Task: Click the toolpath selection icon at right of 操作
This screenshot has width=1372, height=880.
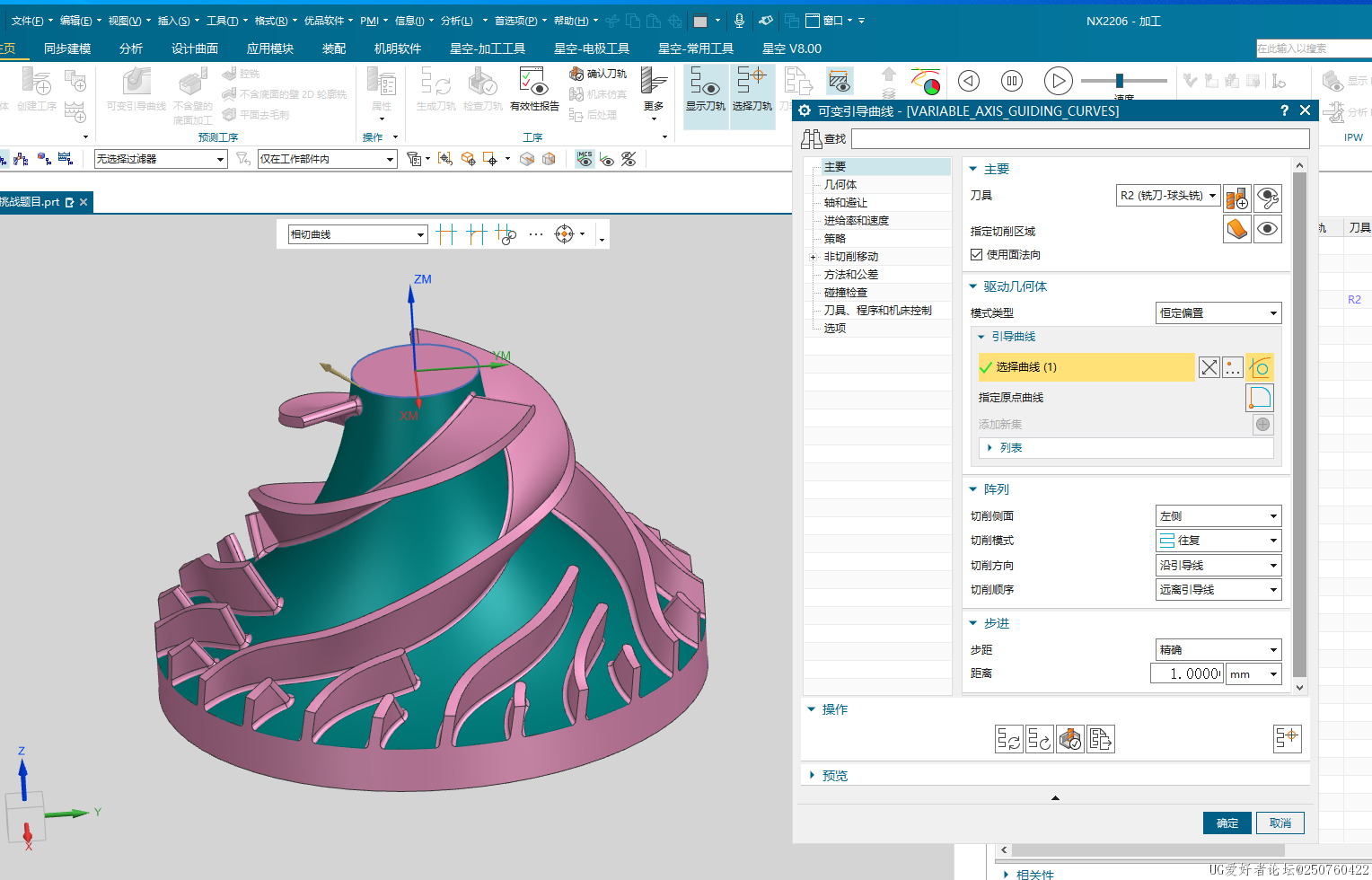Action: pos(1288,738)
